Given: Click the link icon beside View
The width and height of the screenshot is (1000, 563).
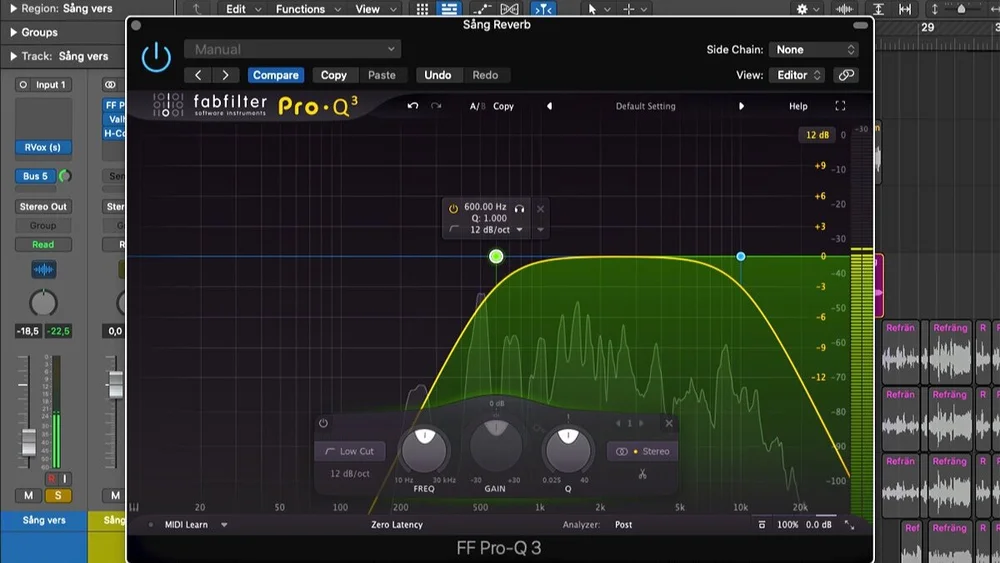Looking at the screenshot, I should 846,75.
